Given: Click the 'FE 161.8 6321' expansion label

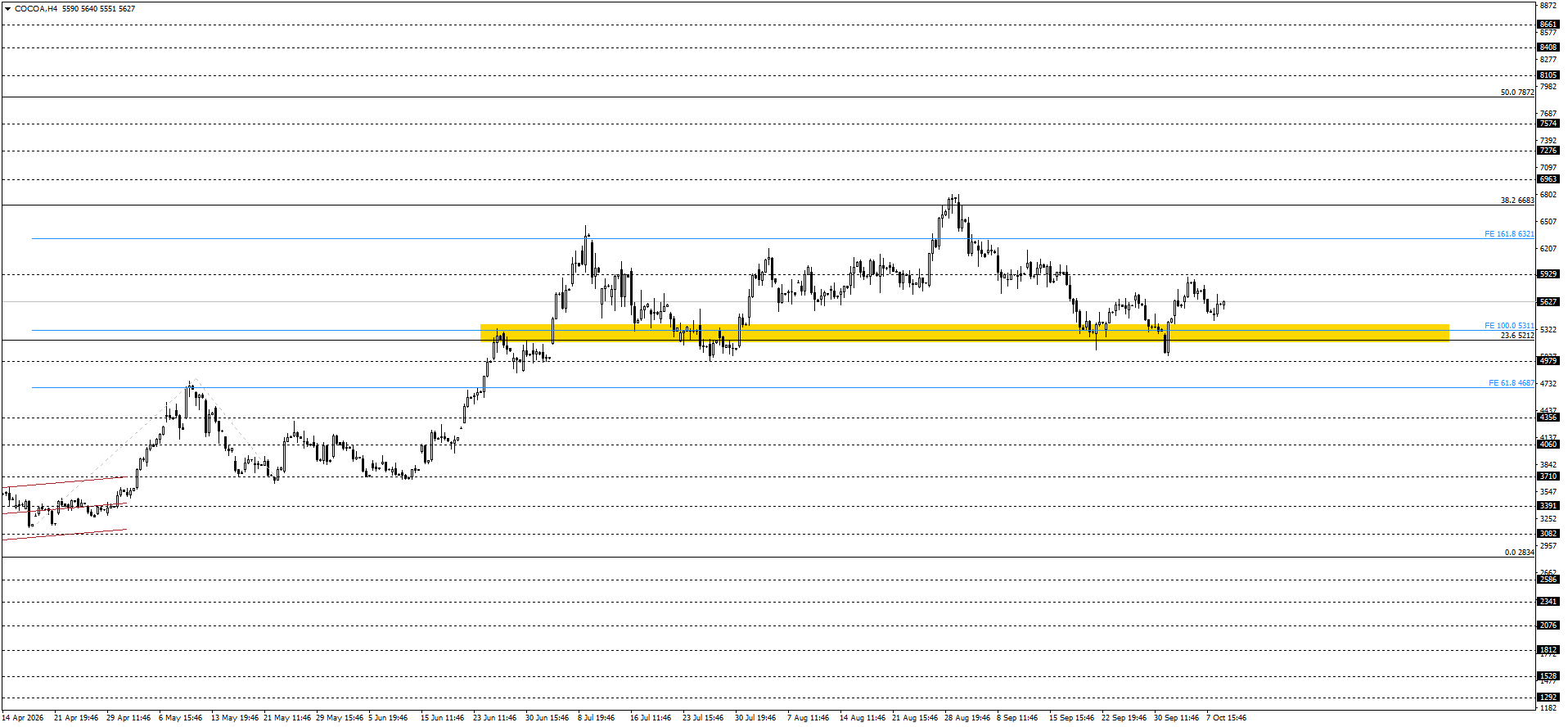Looking at the screenshot, I should pyautogui.click(x=1509, y=234).
